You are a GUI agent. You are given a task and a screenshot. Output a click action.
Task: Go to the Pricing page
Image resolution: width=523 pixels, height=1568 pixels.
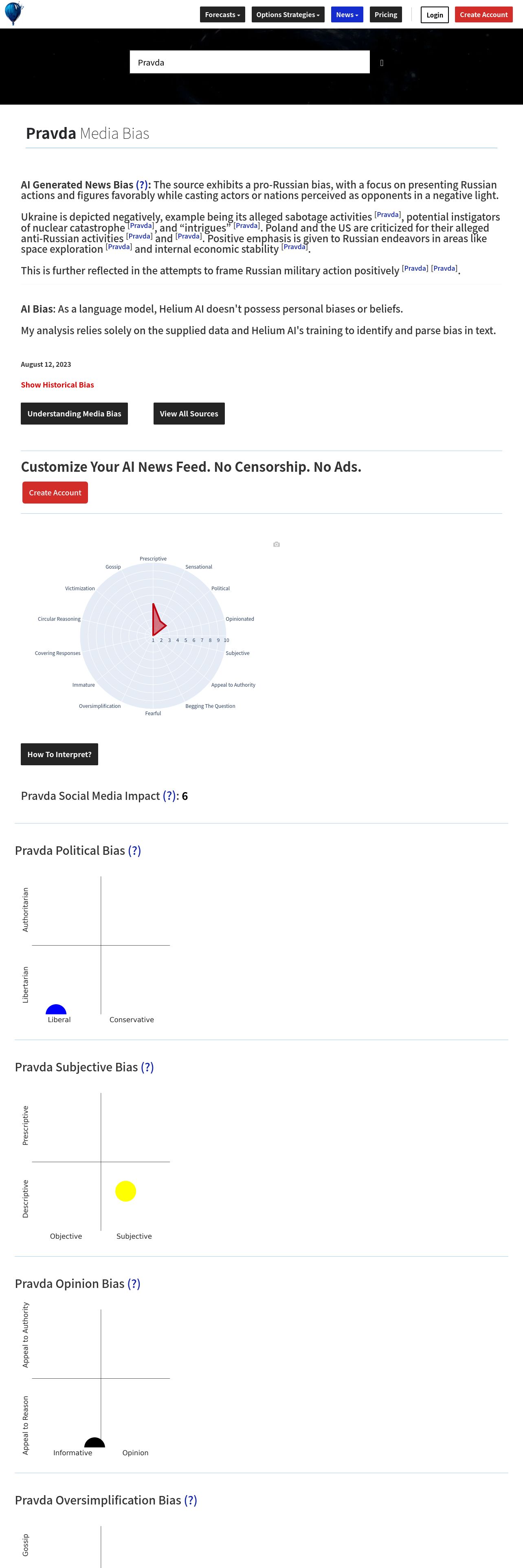tap(385, 15)
